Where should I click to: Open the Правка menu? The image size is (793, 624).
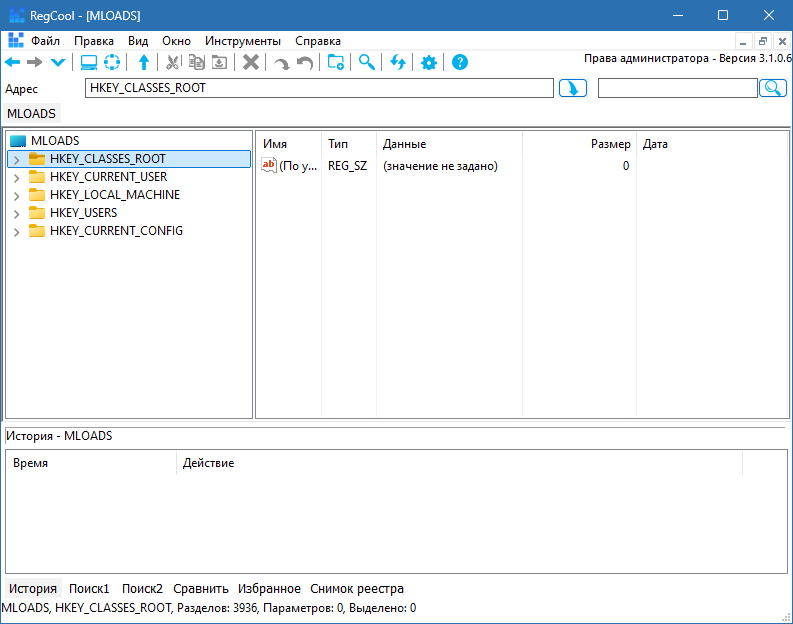point(94,41)
